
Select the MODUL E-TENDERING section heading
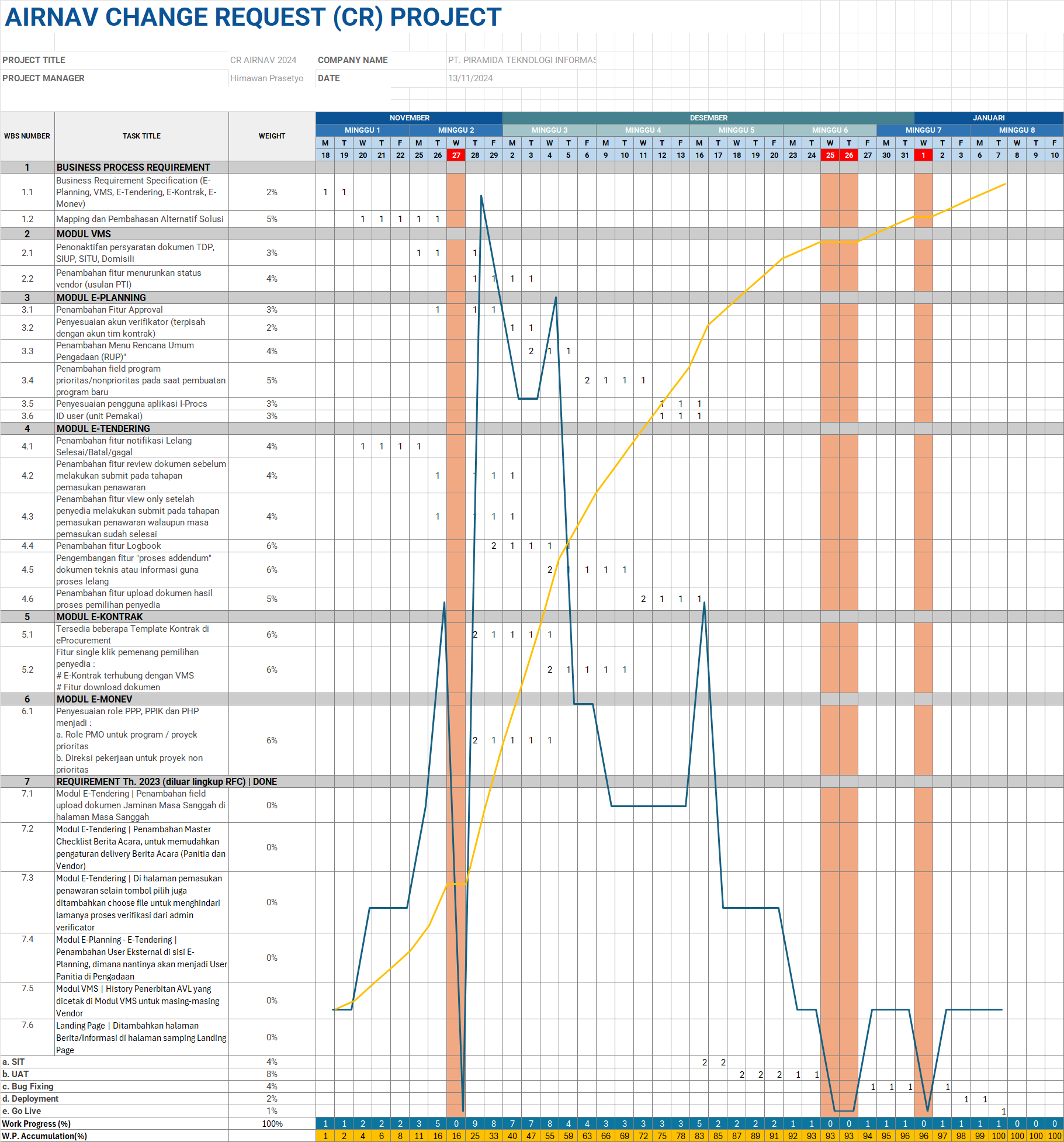click(103, 428)
